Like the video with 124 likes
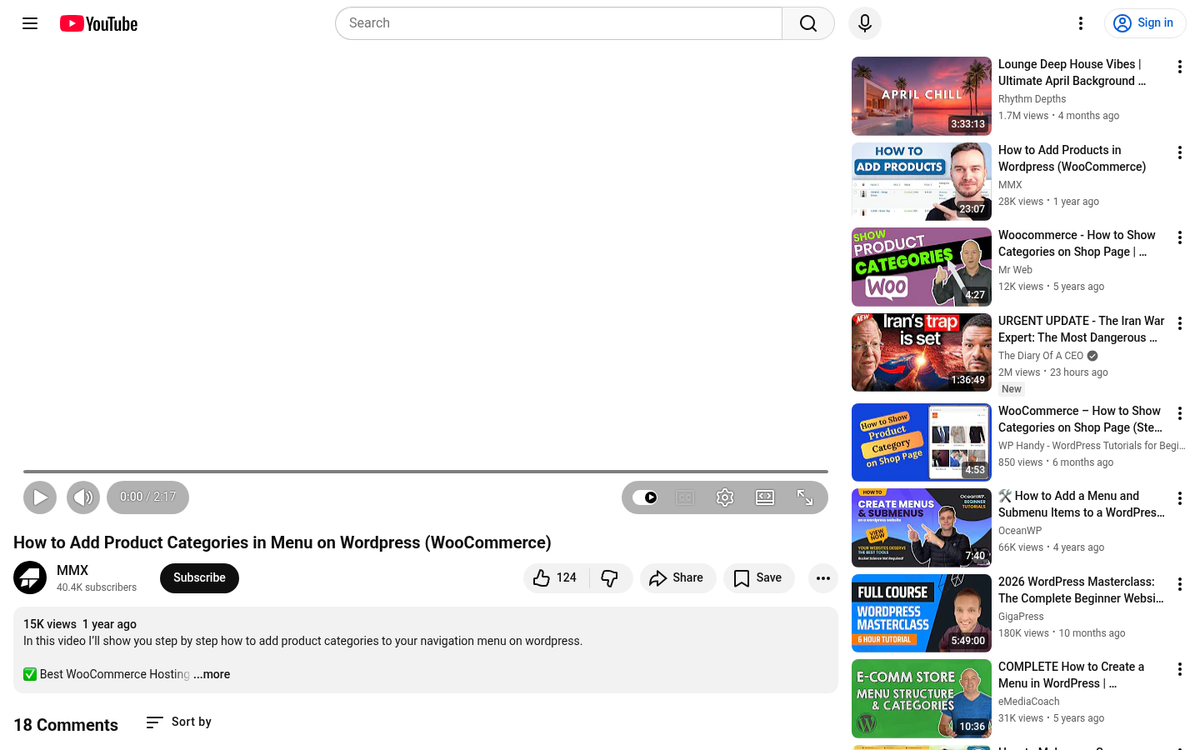The image size is (1200, 750). tap(555, 578)
